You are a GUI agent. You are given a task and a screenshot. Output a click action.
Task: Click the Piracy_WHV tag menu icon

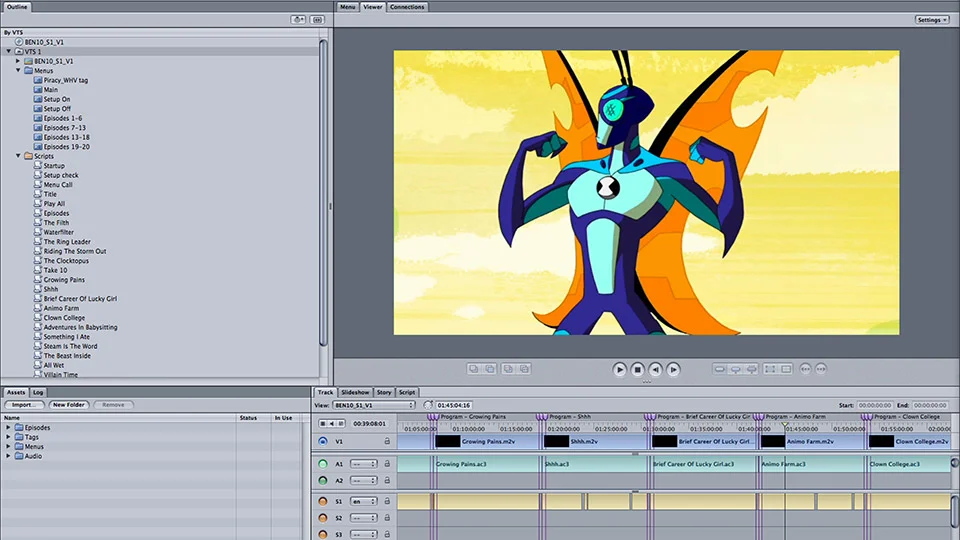coord(38,80)
